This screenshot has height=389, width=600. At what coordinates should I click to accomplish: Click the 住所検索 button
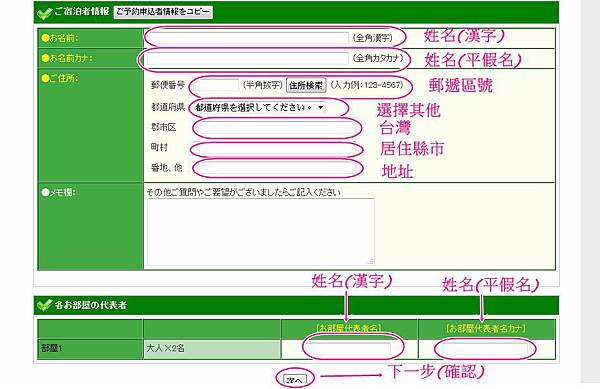[306, 85]
